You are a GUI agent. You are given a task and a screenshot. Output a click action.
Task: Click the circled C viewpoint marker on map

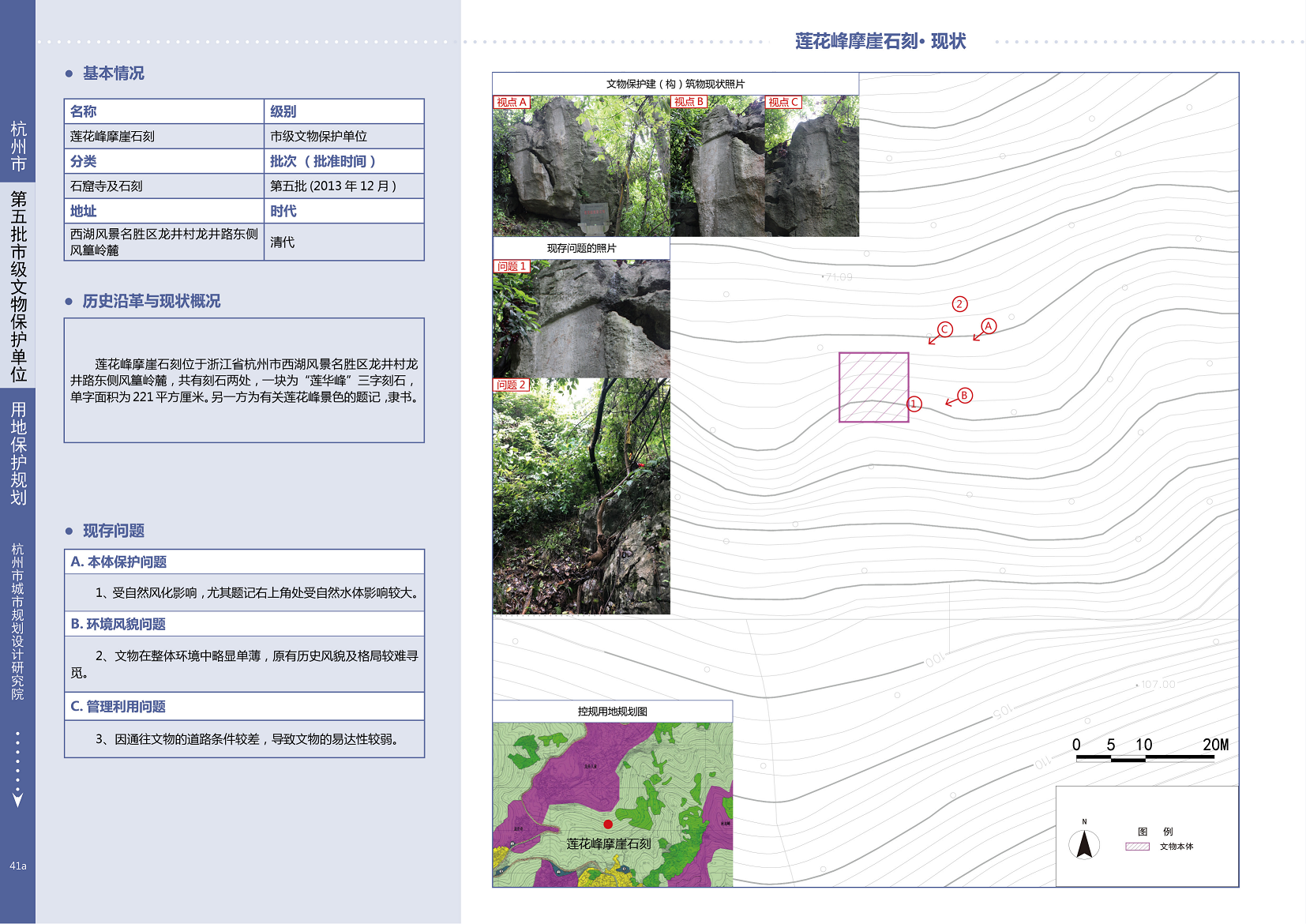click(945, 329)
